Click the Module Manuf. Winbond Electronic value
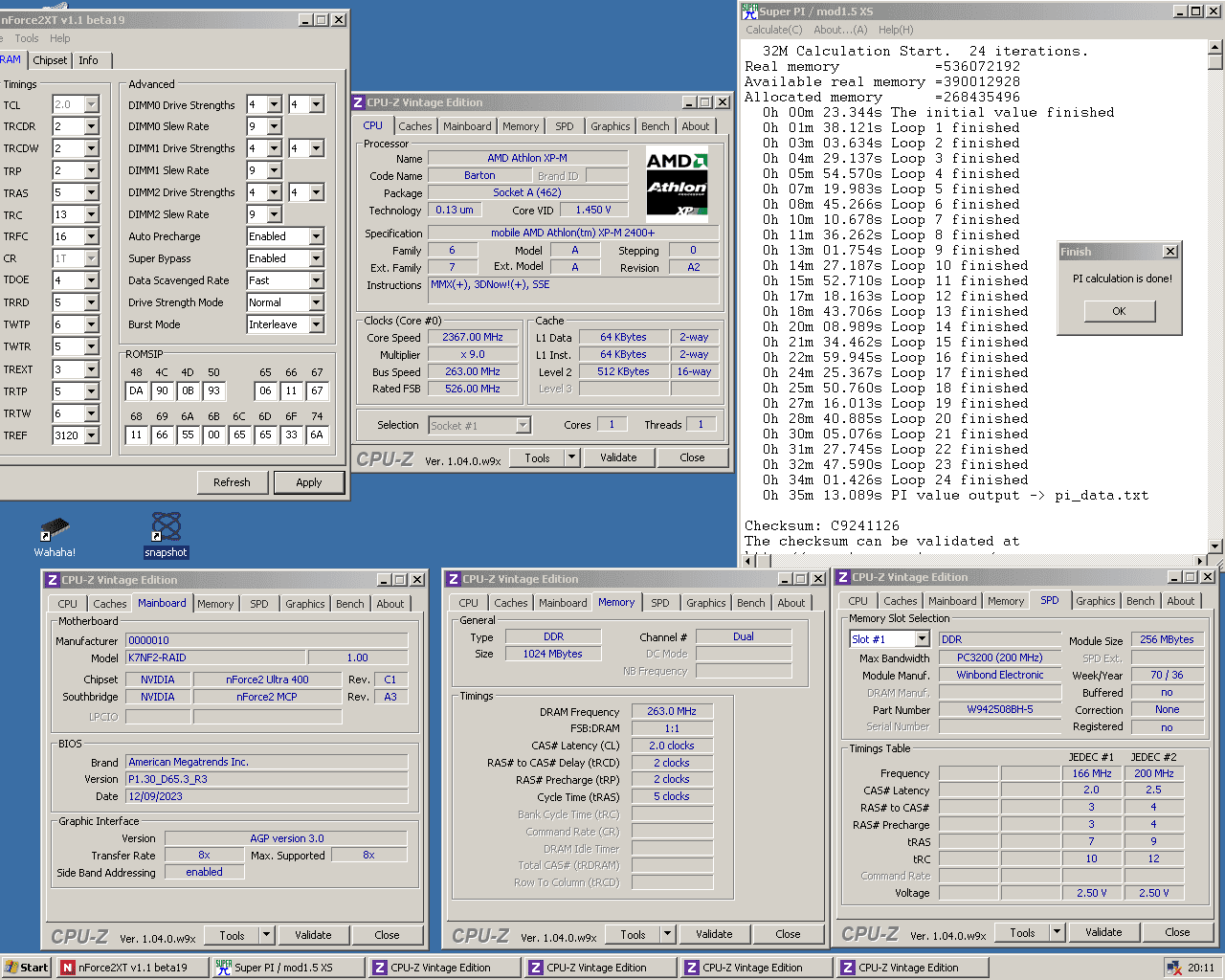The height and width of the screenshot is (980, 1225). (1000, 675)
